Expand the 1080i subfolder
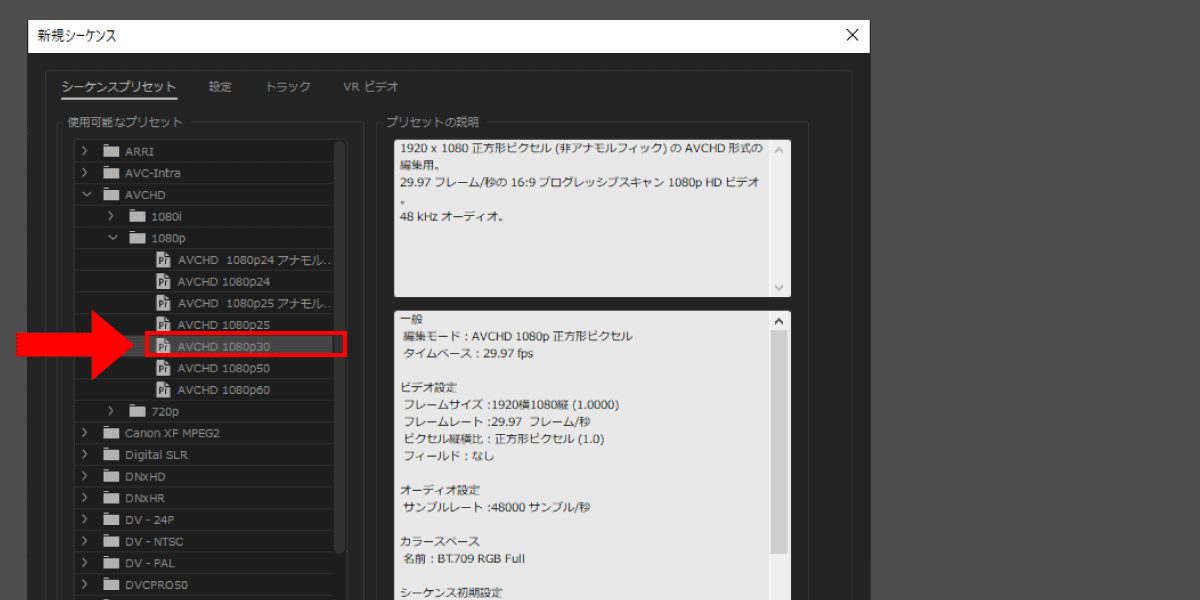 (x=112, y=216)
